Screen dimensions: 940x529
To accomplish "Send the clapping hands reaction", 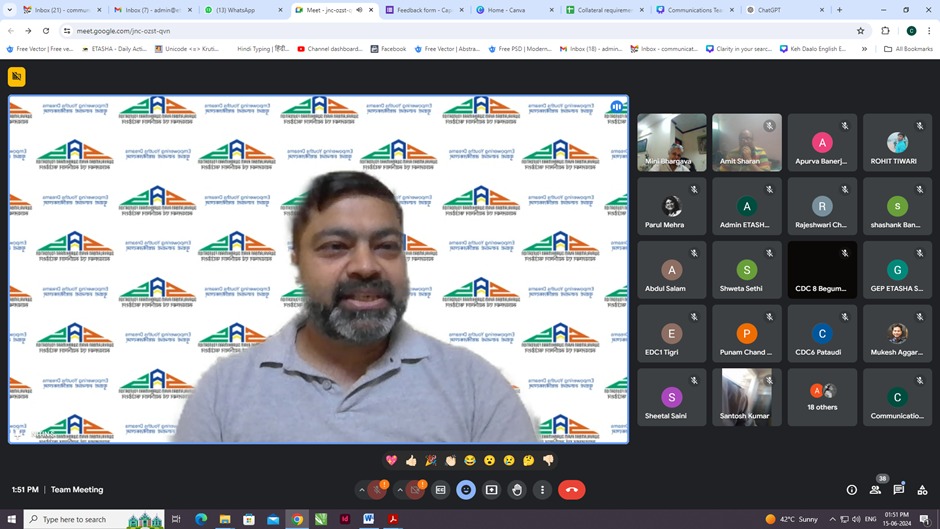I will (x=450, y=460).
